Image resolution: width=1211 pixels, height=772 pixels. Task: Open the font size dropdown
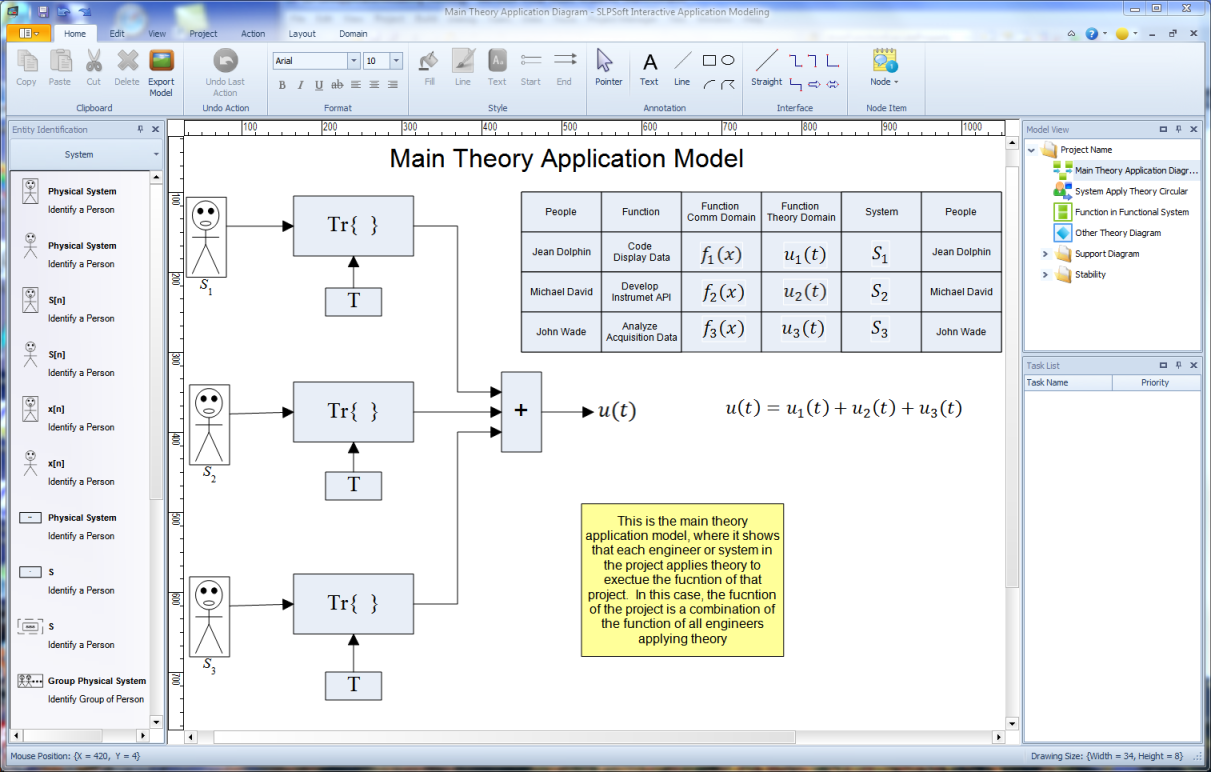[x=396, y=61]
